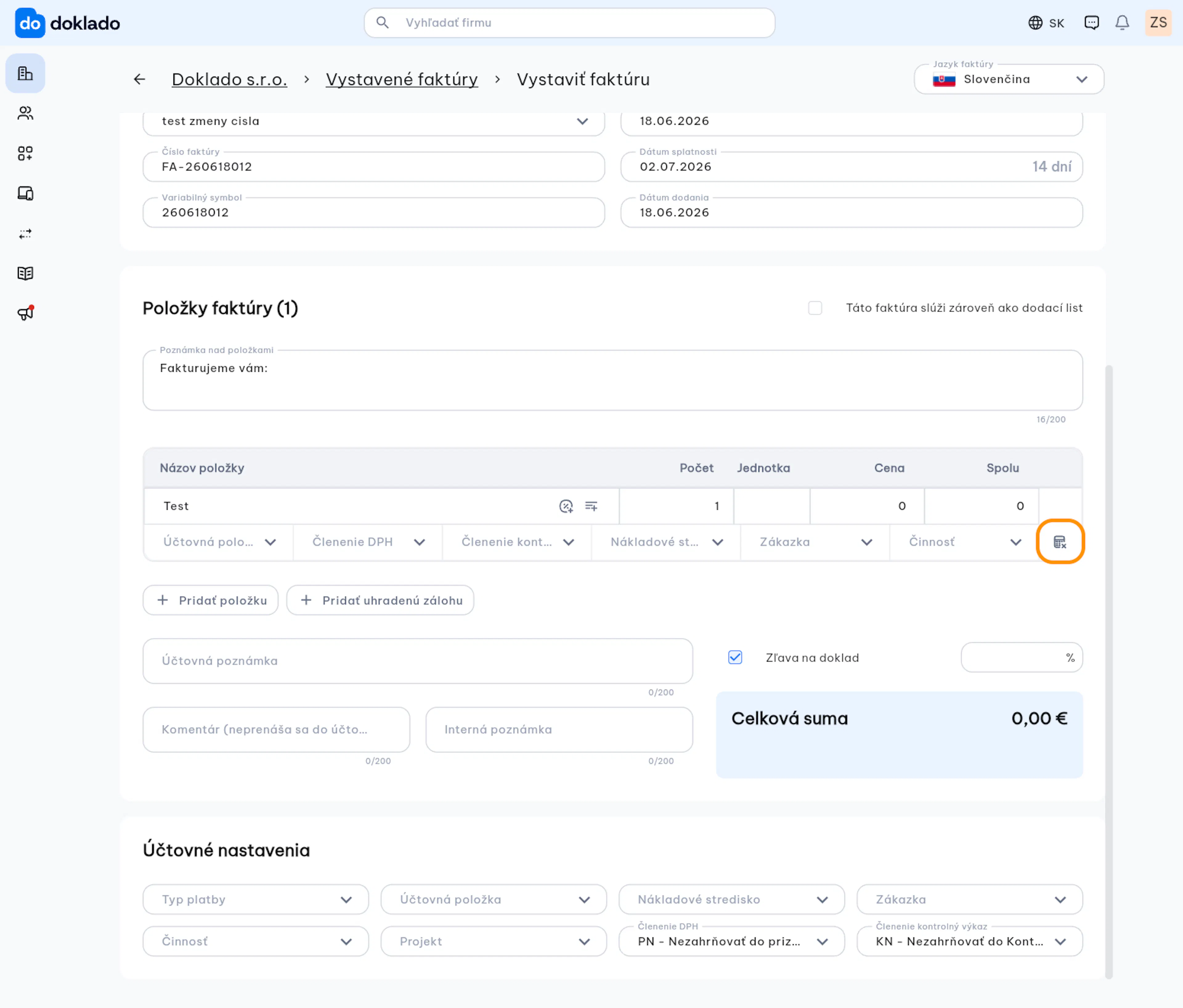1183x1008 pixels.
Task: Focus the Vyhľadať firmu search field
Action: click(569, 23)
